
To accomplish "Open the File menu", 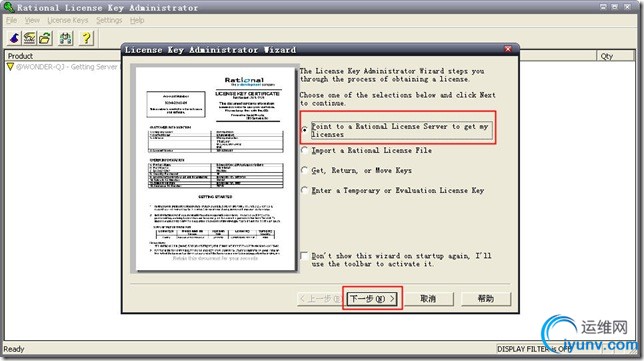I will pyautogui.click(x=12, y=20).
